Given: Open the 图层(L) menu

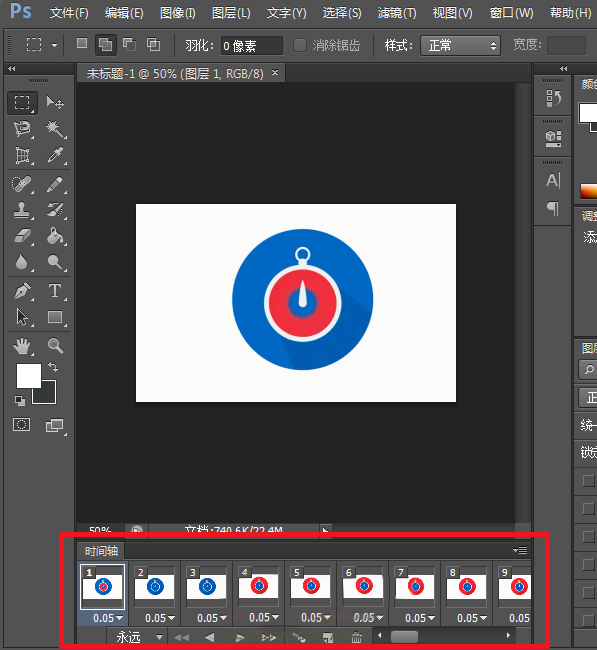Looking at the screenshot, I should (231, 13).
